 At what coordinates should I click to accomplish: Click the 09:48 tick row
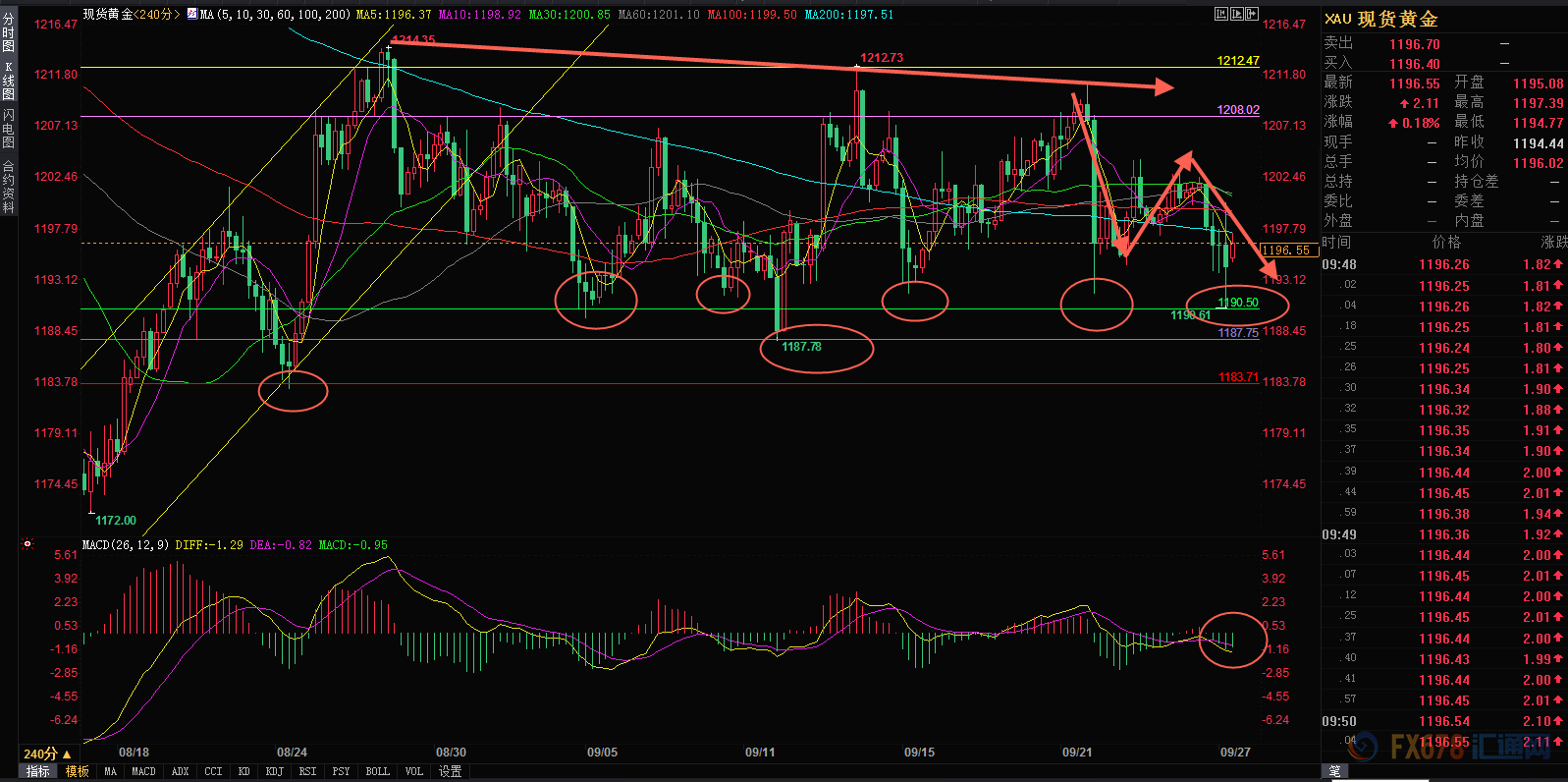pyautogui.click(x=1443, y=264)
